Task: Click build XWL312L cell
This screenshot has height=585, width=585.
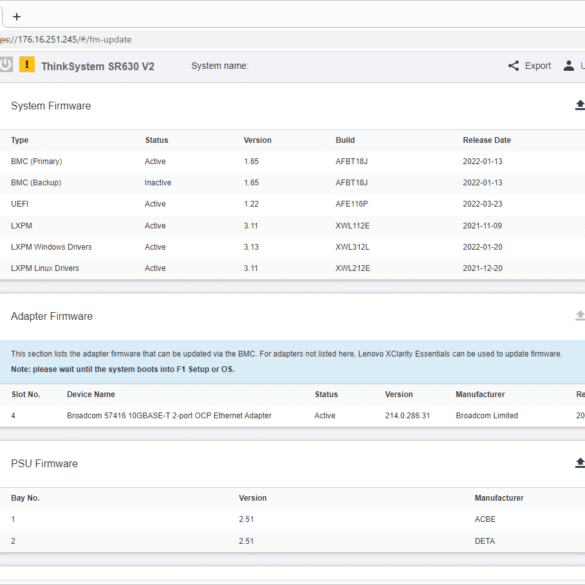Action: (x=352, y=247)
